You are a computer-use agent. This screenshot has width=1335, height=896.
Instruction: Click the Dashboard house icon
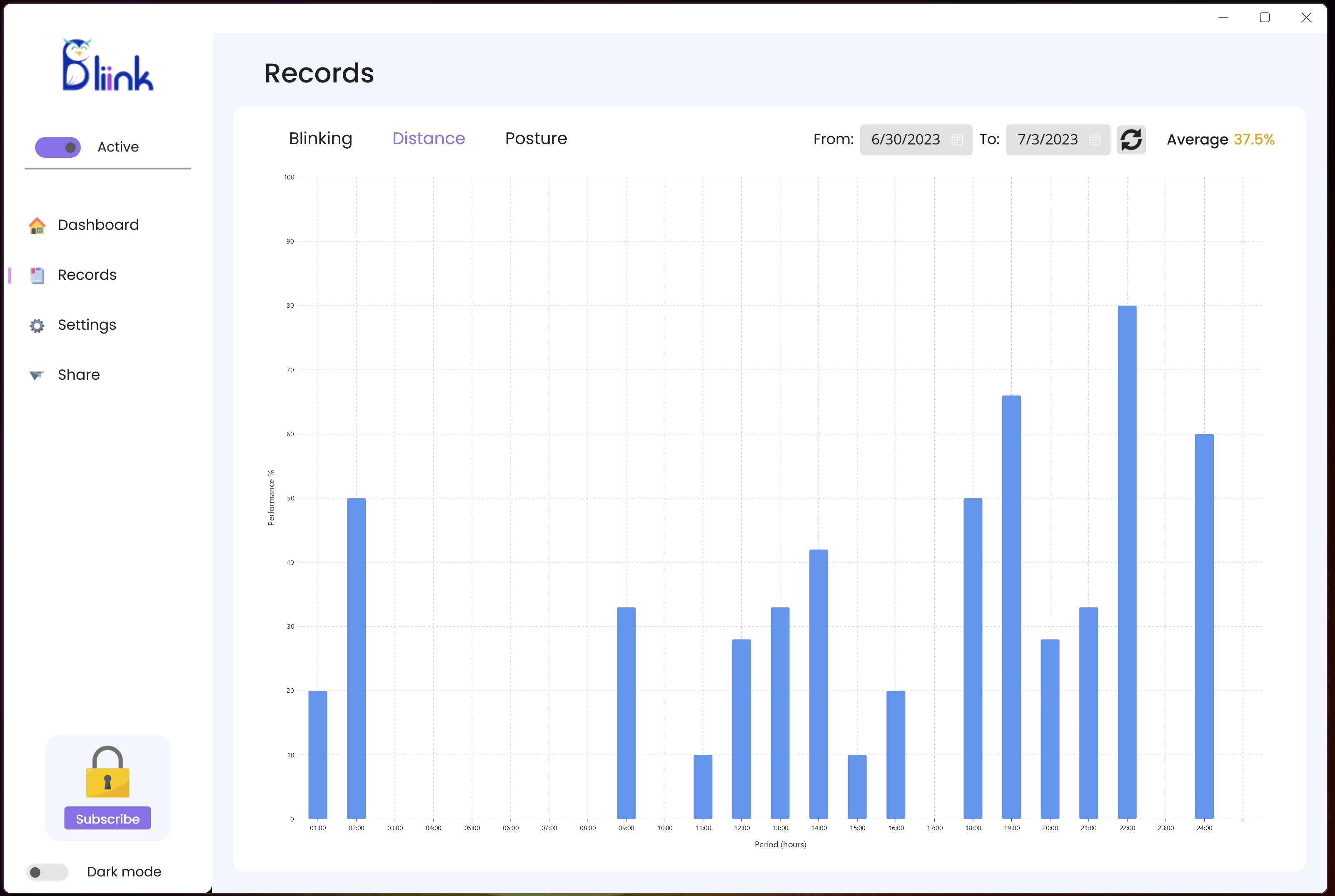point(37,226)
